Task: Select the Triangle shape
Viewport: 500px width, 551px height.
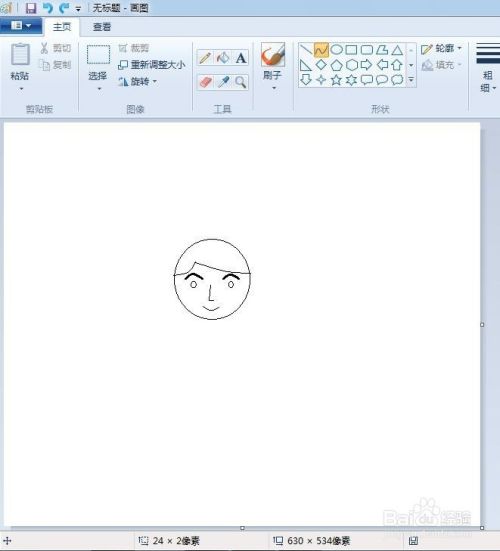Action: 397,50
